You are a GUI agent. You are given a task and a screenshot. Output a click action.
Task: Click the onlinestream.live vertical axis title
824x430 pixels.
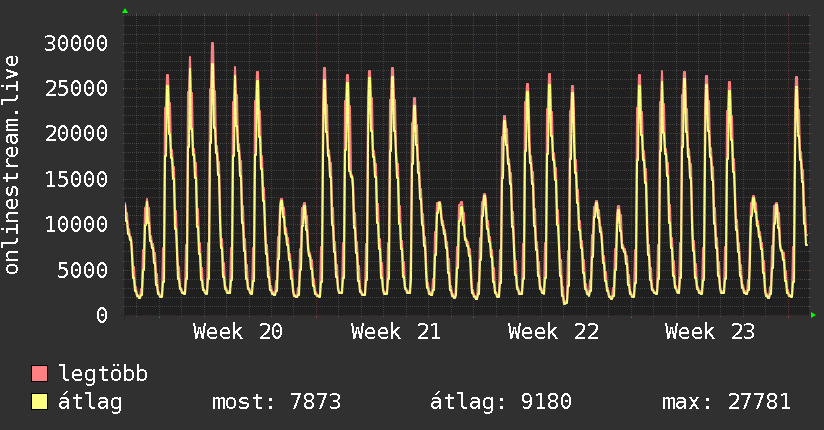(x=12, y=165)
